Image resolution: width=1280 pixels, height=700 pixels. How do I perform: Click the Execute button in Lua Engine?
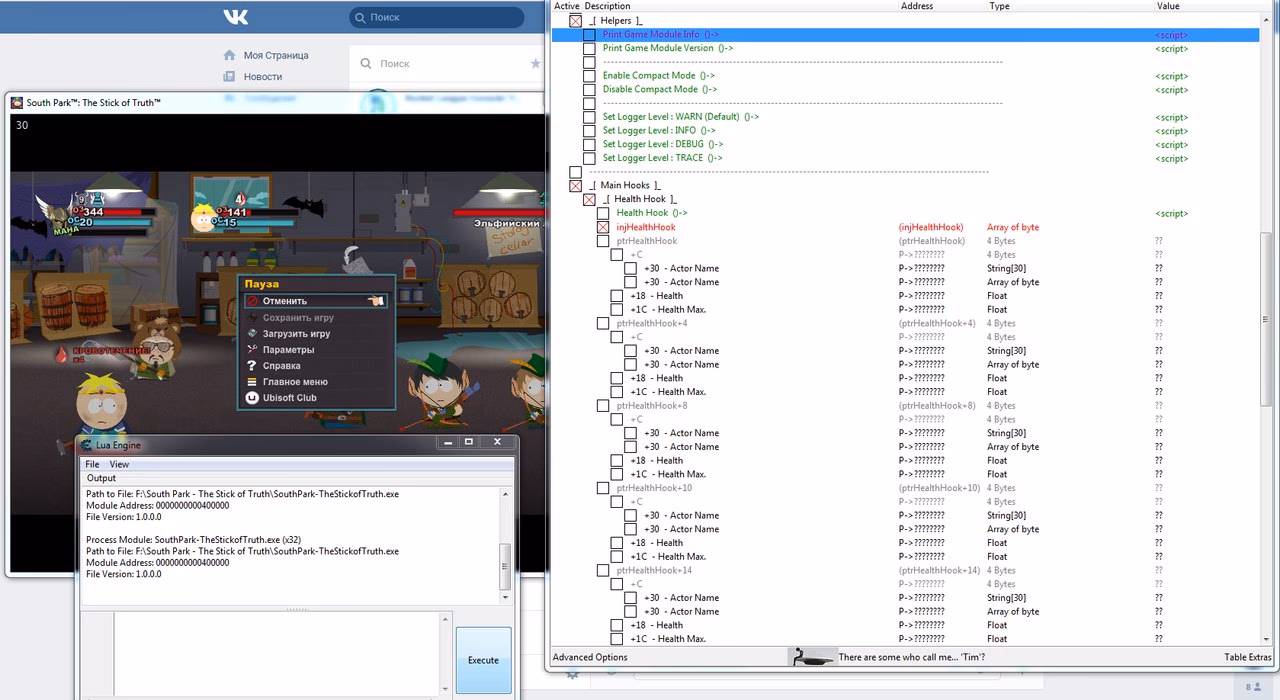coord(483,660)
